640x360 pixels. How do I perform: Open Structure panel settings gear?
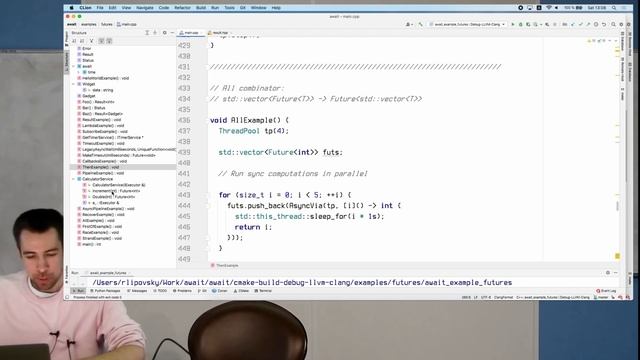[164, 33]
